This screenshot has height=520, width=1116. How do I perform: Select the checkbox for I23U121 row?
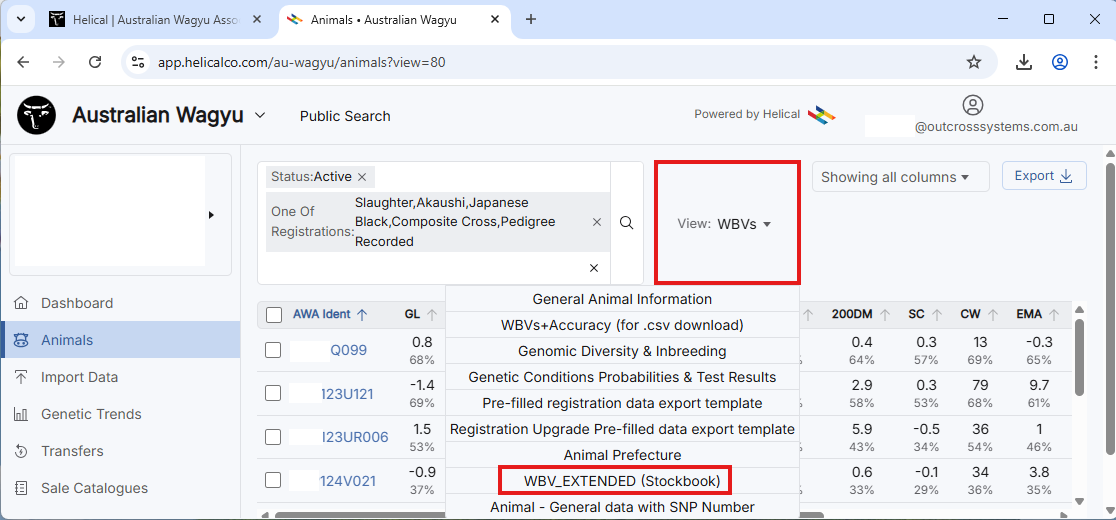273,393
